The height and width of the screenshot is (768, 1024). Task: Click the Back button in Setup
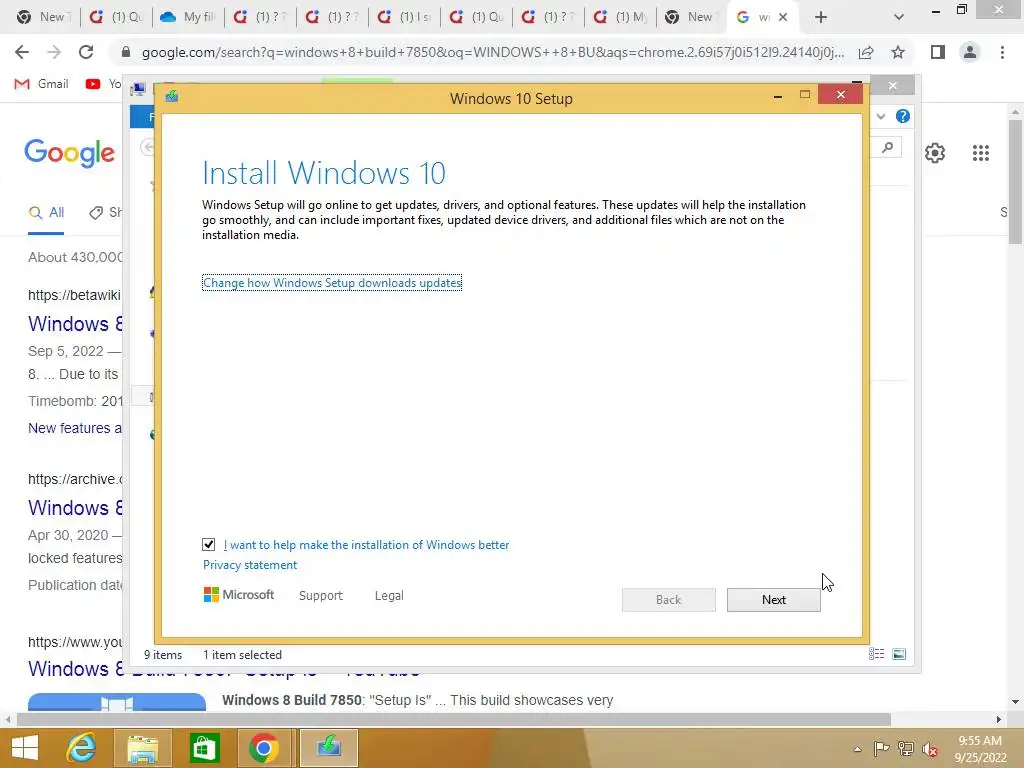[668, 600]
